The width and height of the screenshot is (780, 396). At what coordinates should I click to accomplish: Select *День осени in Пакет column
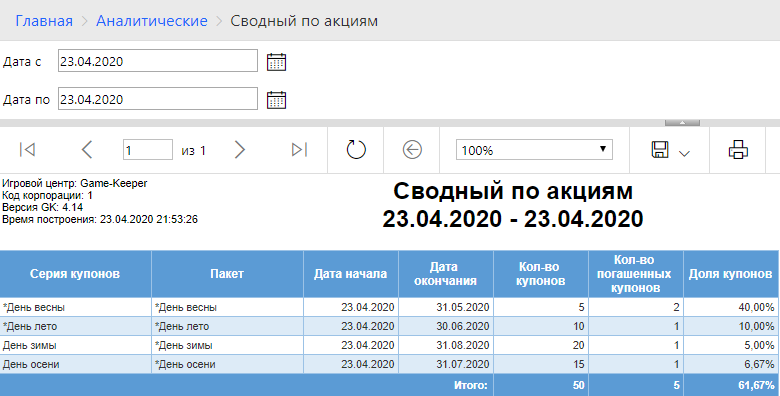[x=185, y=364]
